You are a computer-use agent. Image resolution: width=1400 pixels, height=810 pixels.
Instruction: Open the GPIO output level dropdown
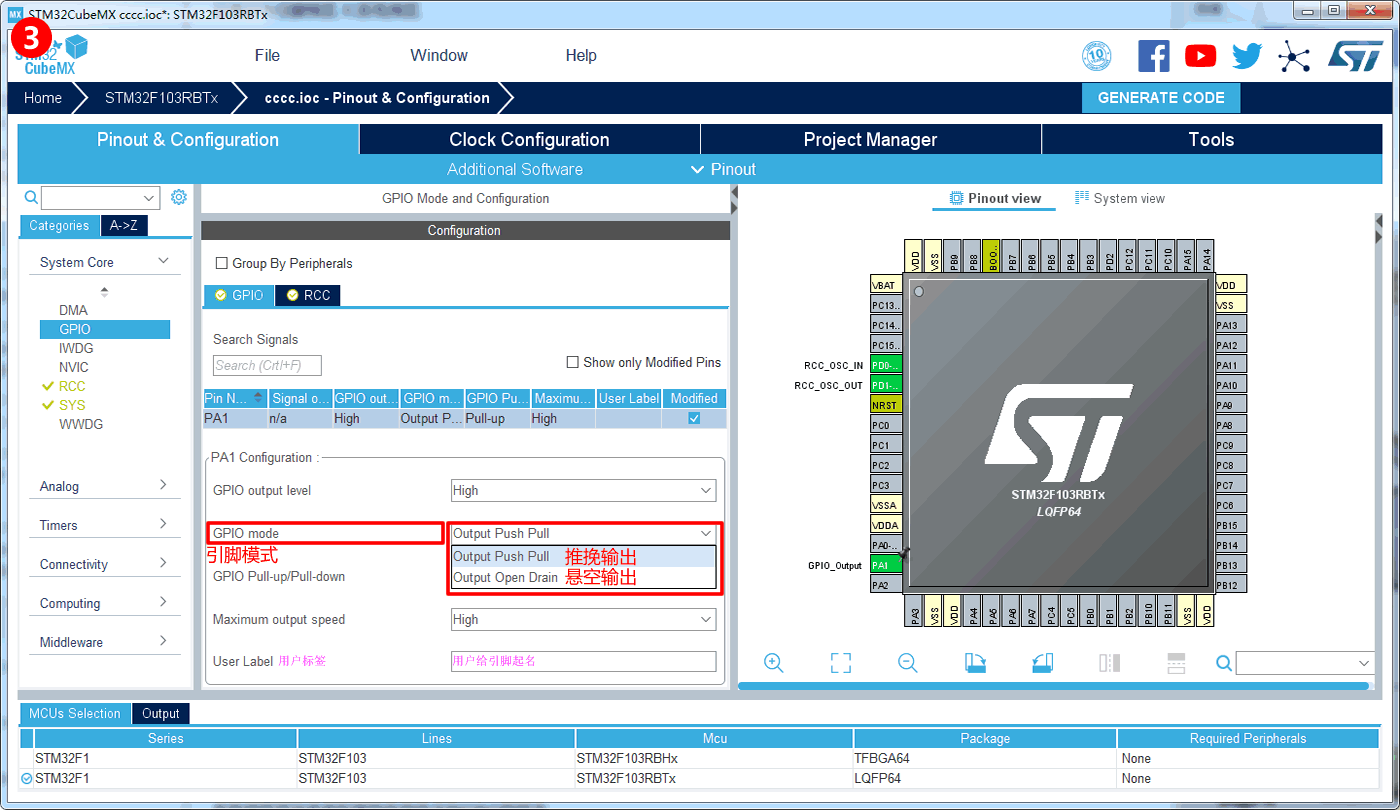coord(583,491)
